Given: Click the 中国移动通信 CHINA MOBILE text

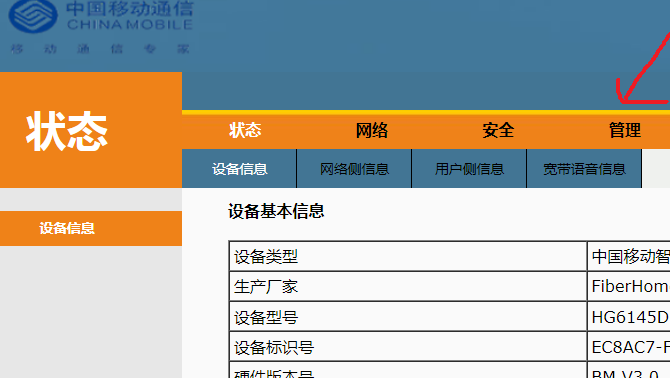Looking at the screenshot, I should pyautogui.click(x=130, y=16).
